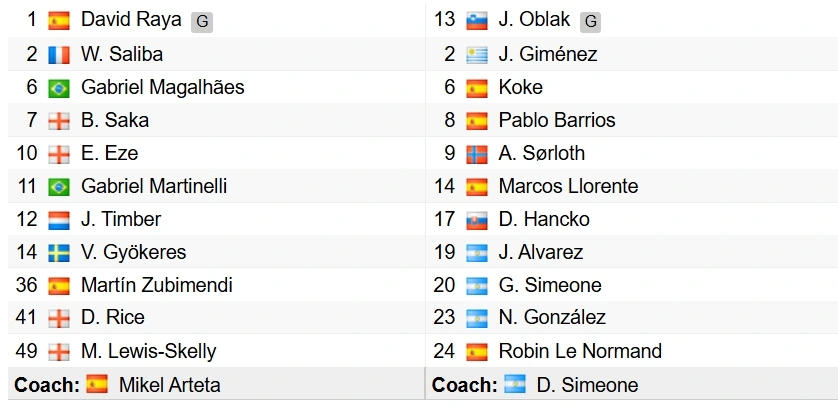Open D. Rice's player page

[x=112, y=318]
